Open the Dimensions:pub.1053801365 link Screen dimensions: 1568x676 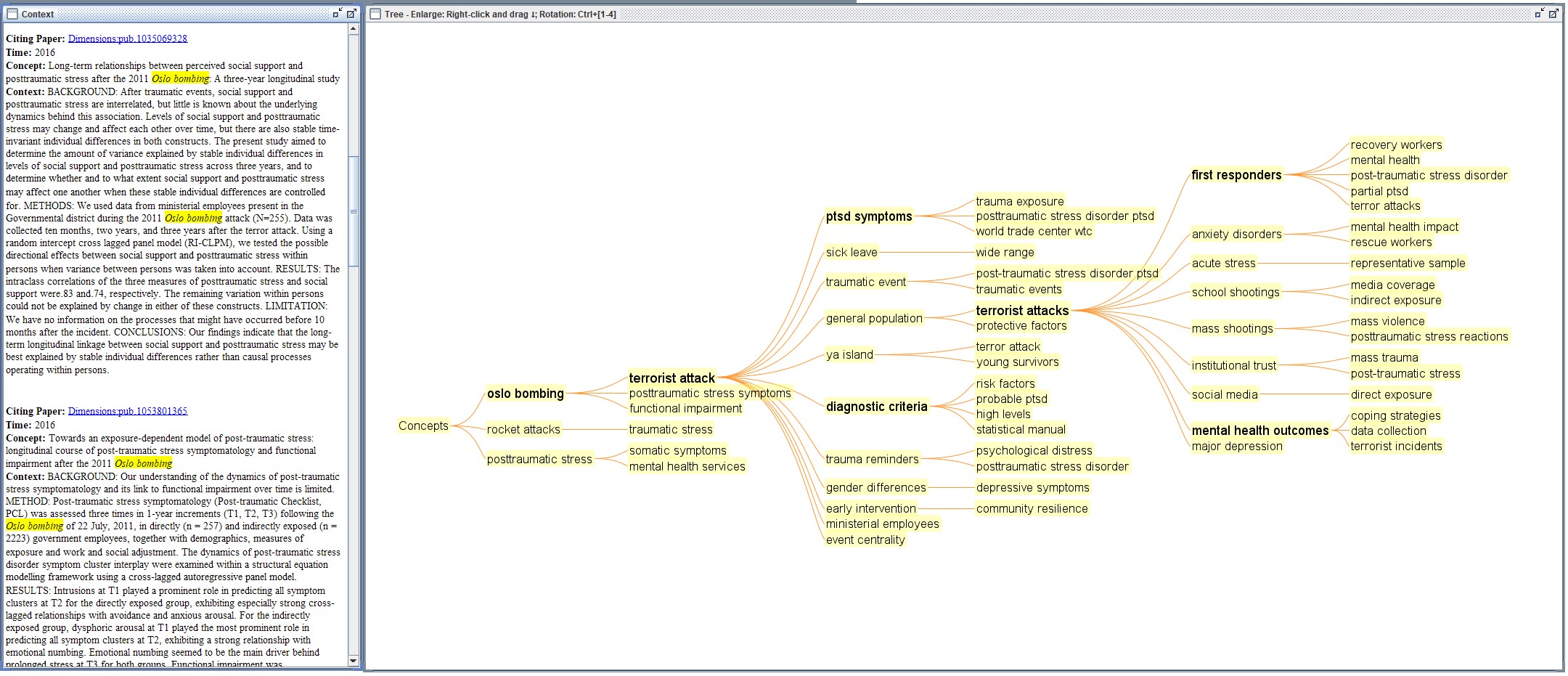[128, 411]
